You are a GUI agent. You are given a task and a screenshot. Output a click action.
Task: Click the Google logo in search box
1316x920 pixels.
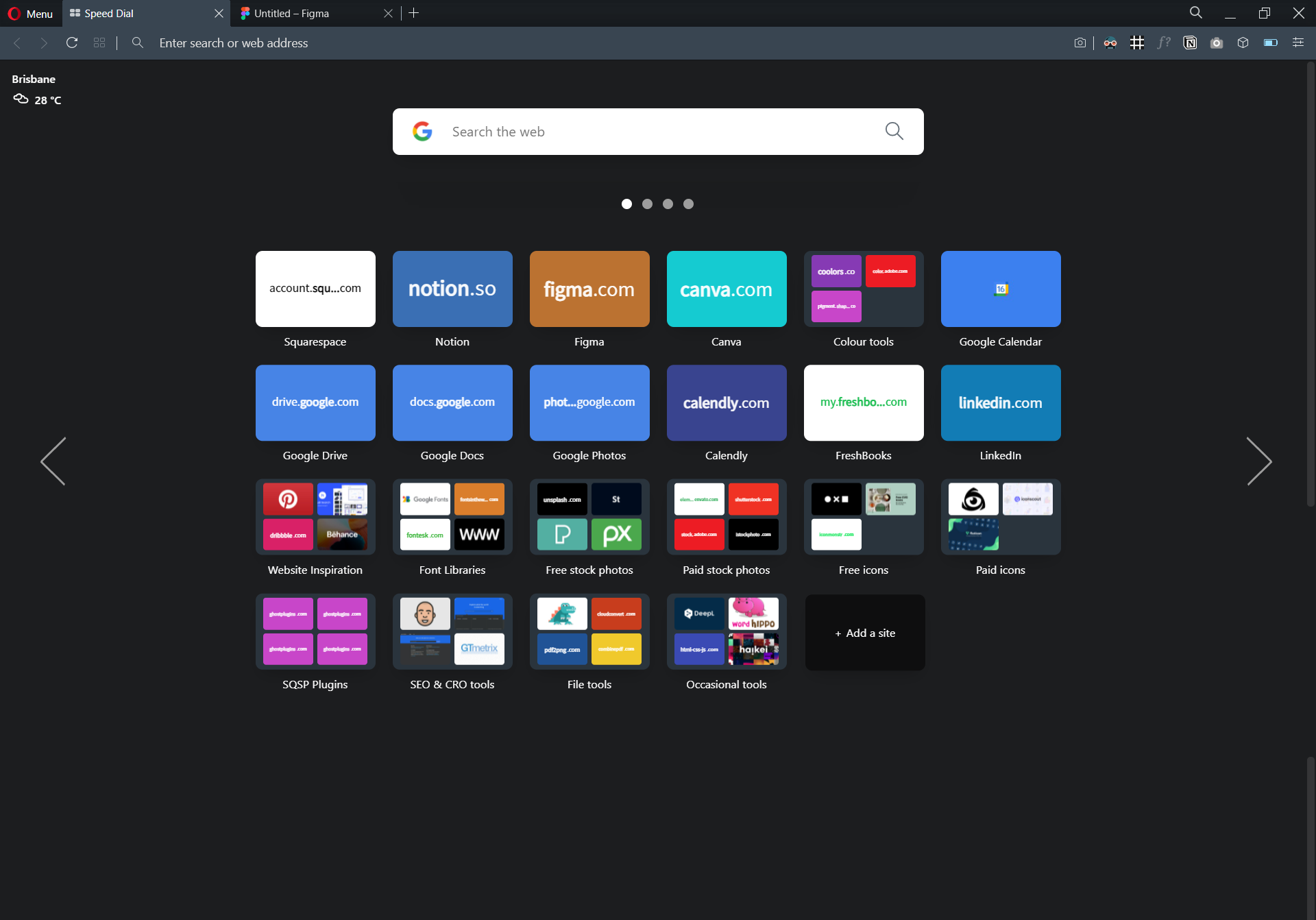[422, 132]
